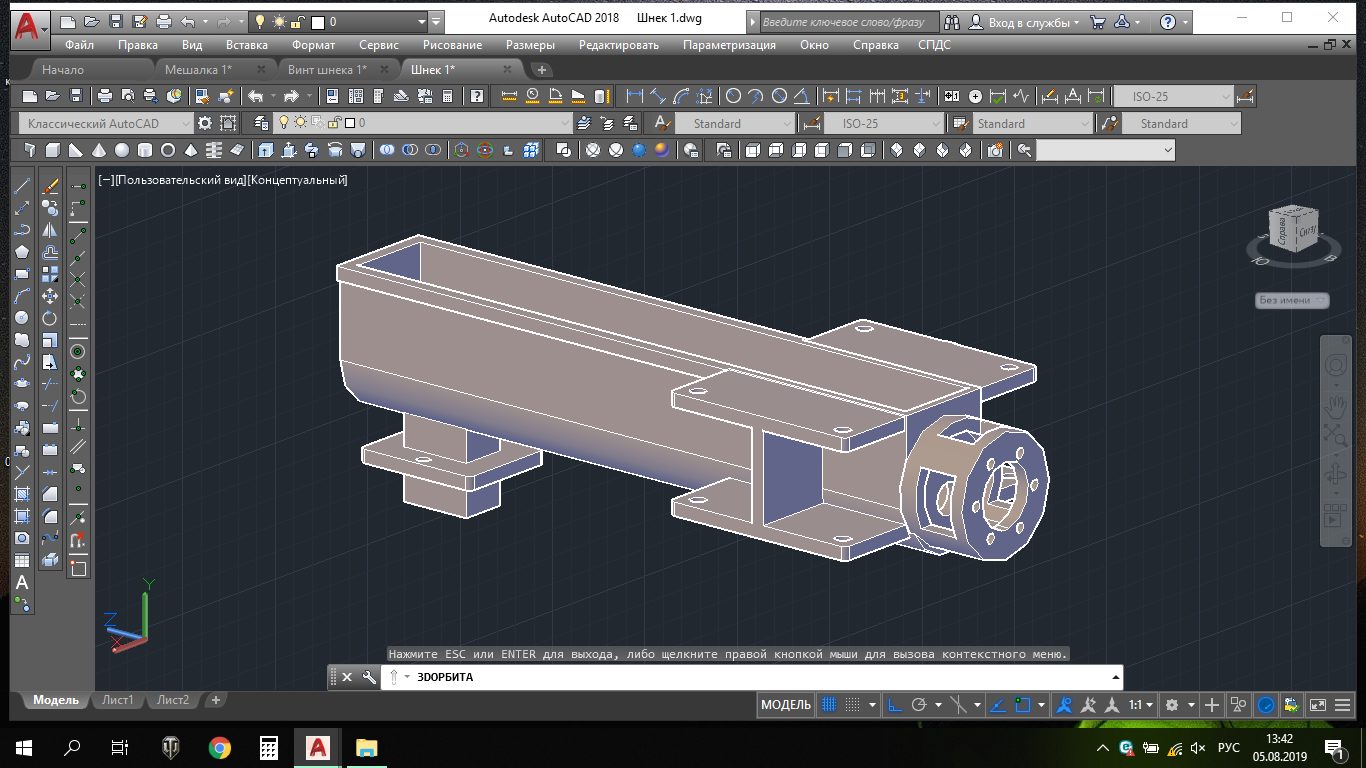The image size is (1366, 768).
Task: Expand the layer list dropdown
Action: coord(565,123)
